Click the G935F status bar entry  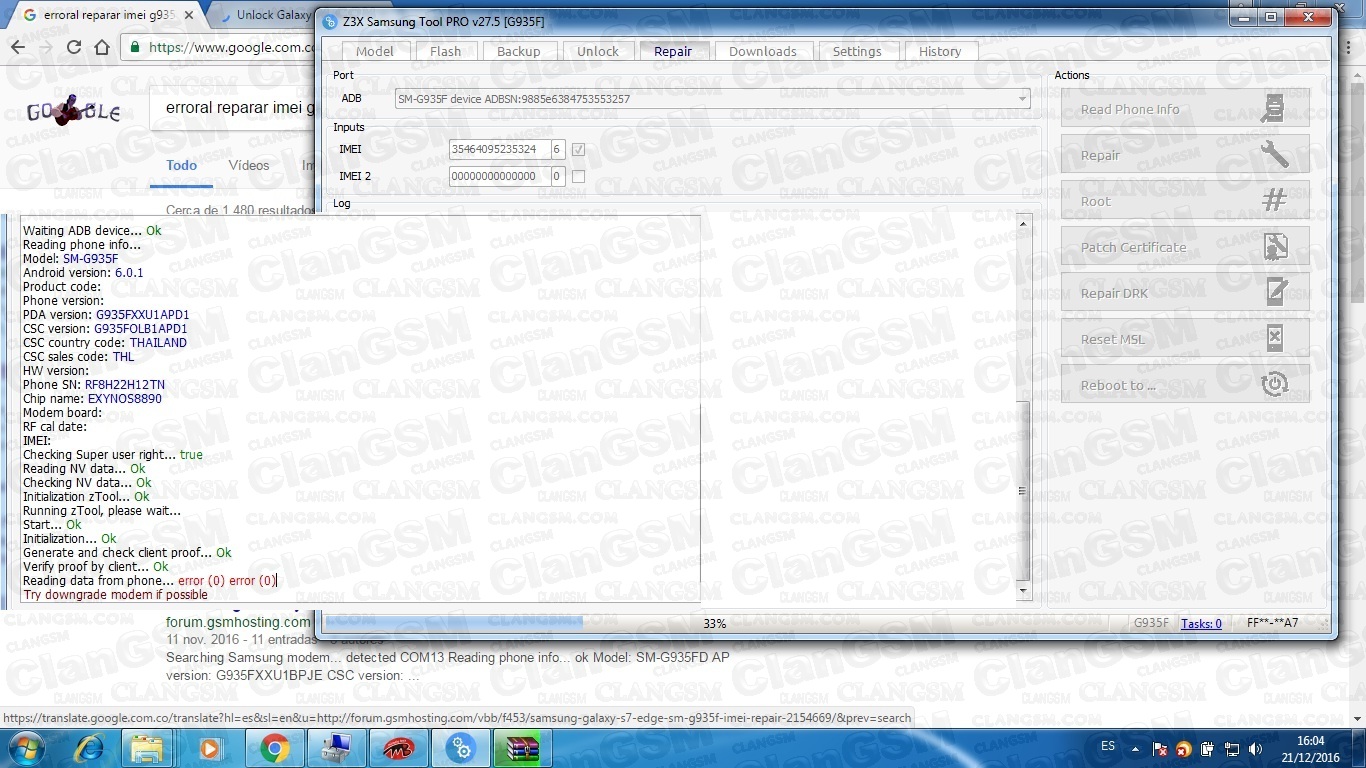point(1151,623)
